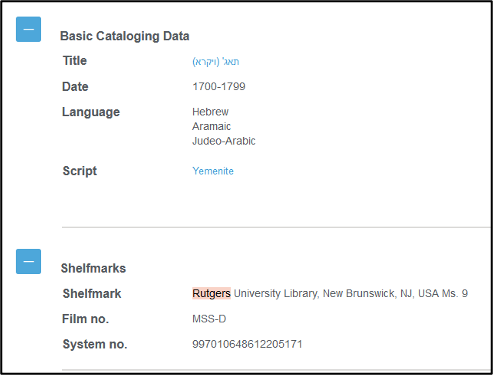Select system number 997010648612205171

click(x=247, y=344)
